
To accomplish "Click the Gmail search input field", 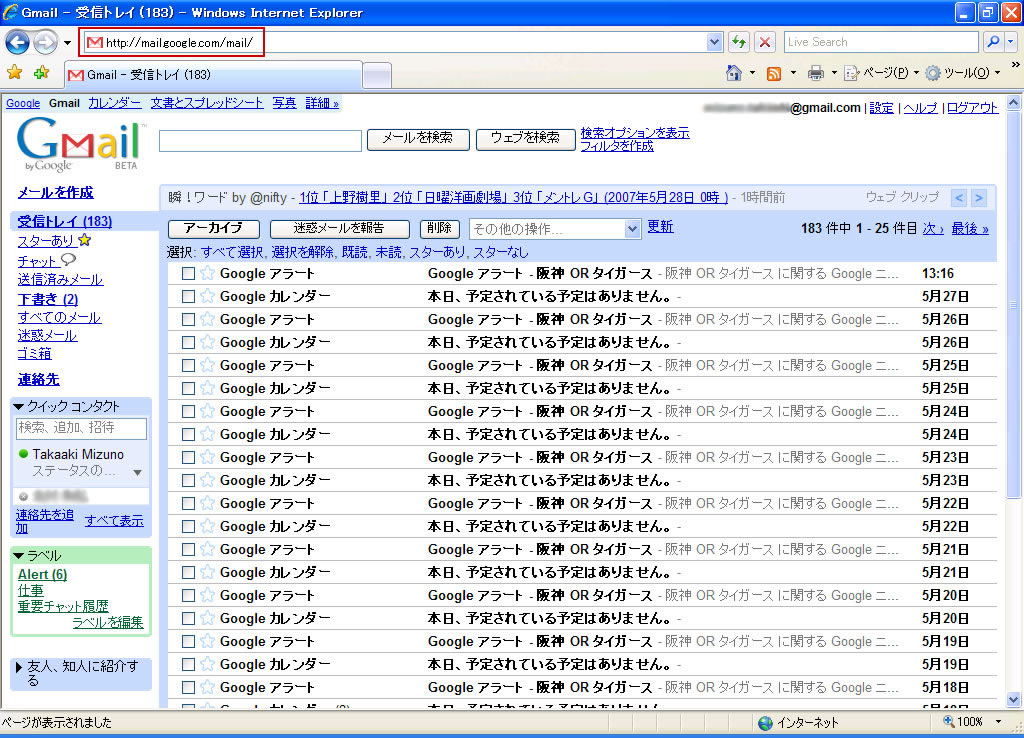I will (x=260, y=141).
